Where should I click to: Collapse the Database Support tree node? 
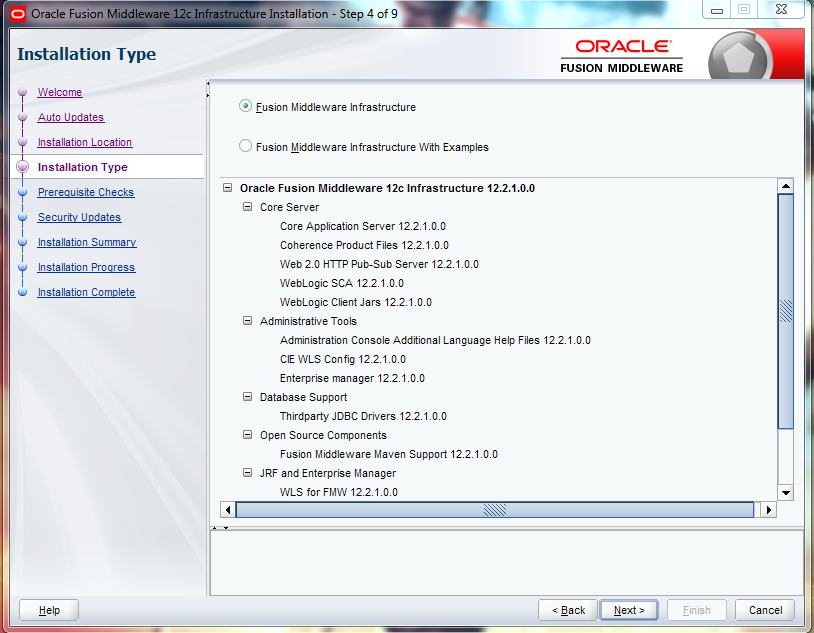point(248,397)
